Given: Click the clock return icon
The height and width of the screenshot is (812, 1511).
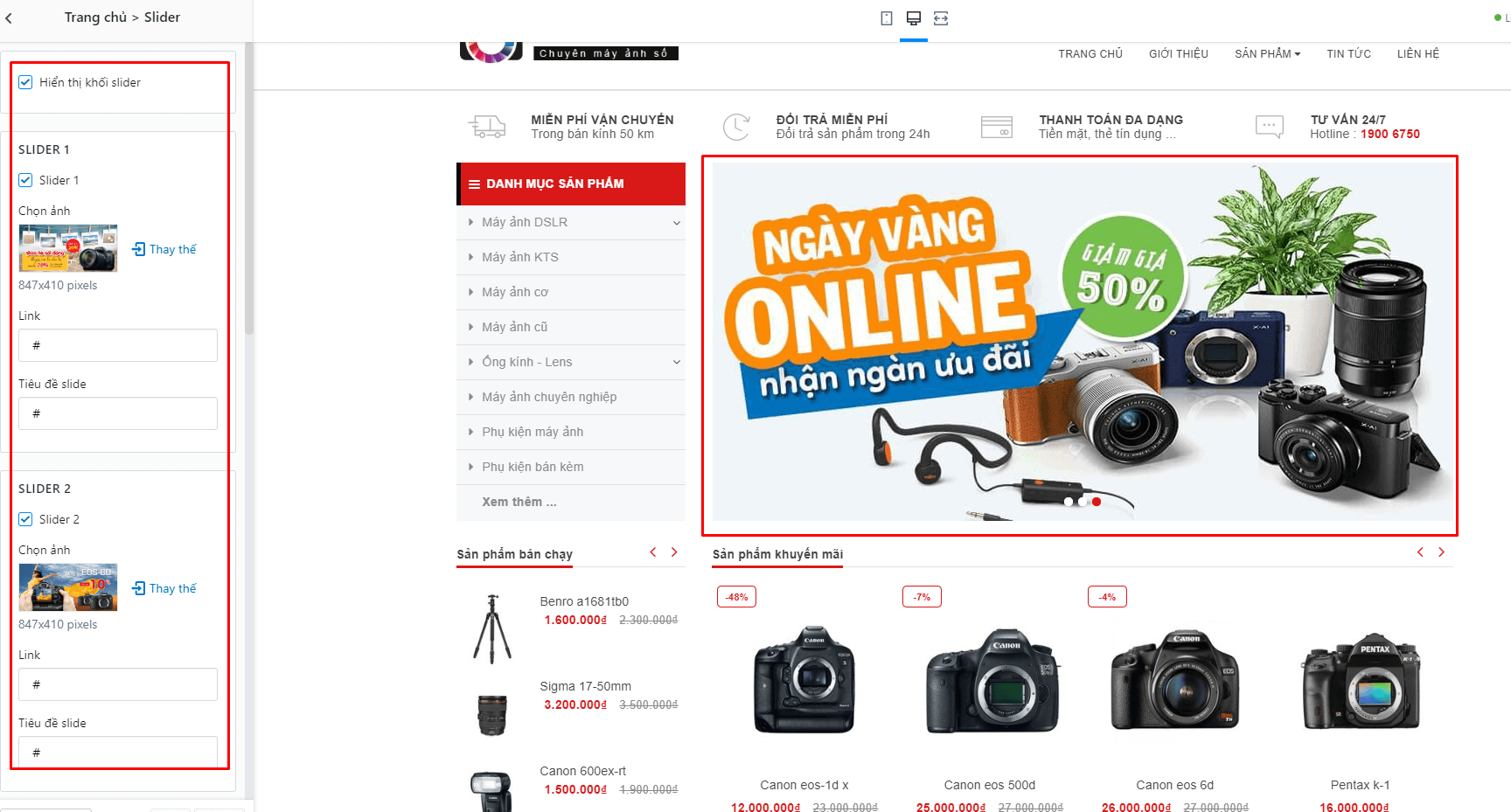Looking at the screenshot, I should 736,127.
